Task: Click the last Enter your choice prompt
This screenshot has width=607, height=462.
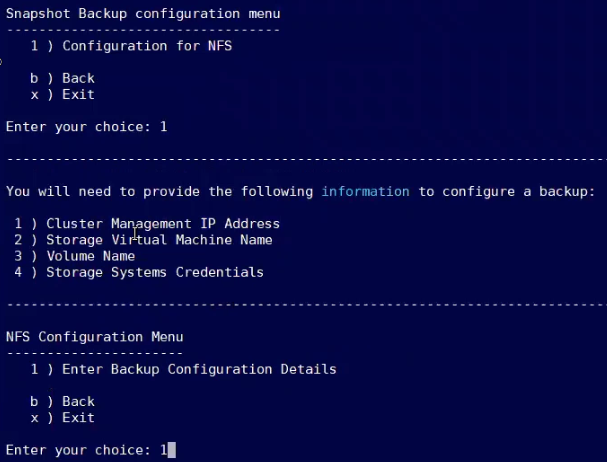Action: tap(78, 450)
